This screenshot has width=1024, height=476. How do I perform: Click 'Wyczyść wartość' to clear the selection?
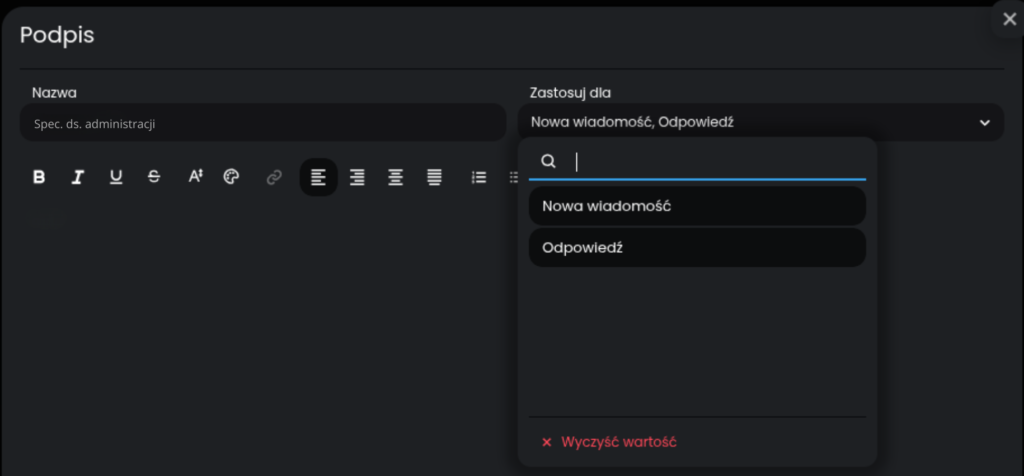pos(615,442)
